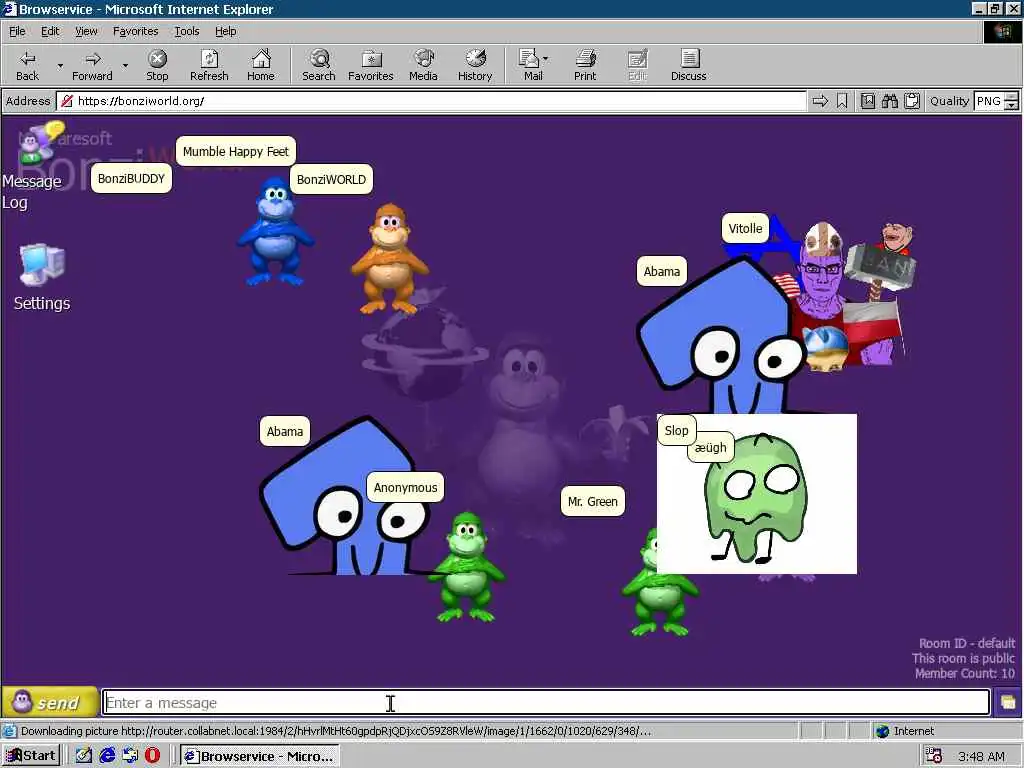Click the Anonymous name tag
Screen dimensions: 1024x768
406,488
